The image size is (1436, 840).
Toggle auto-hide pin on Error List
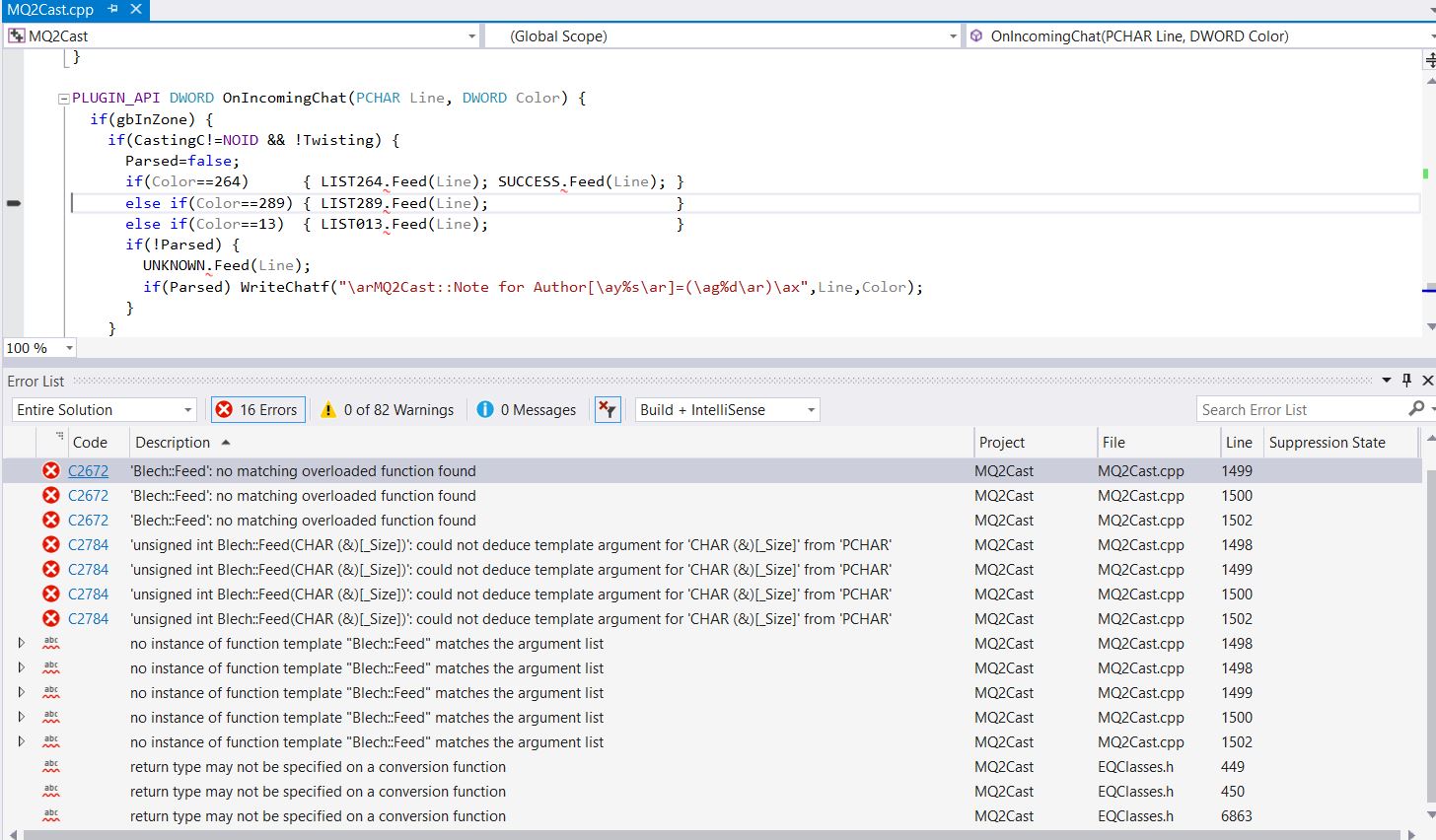coord(1407,380)
